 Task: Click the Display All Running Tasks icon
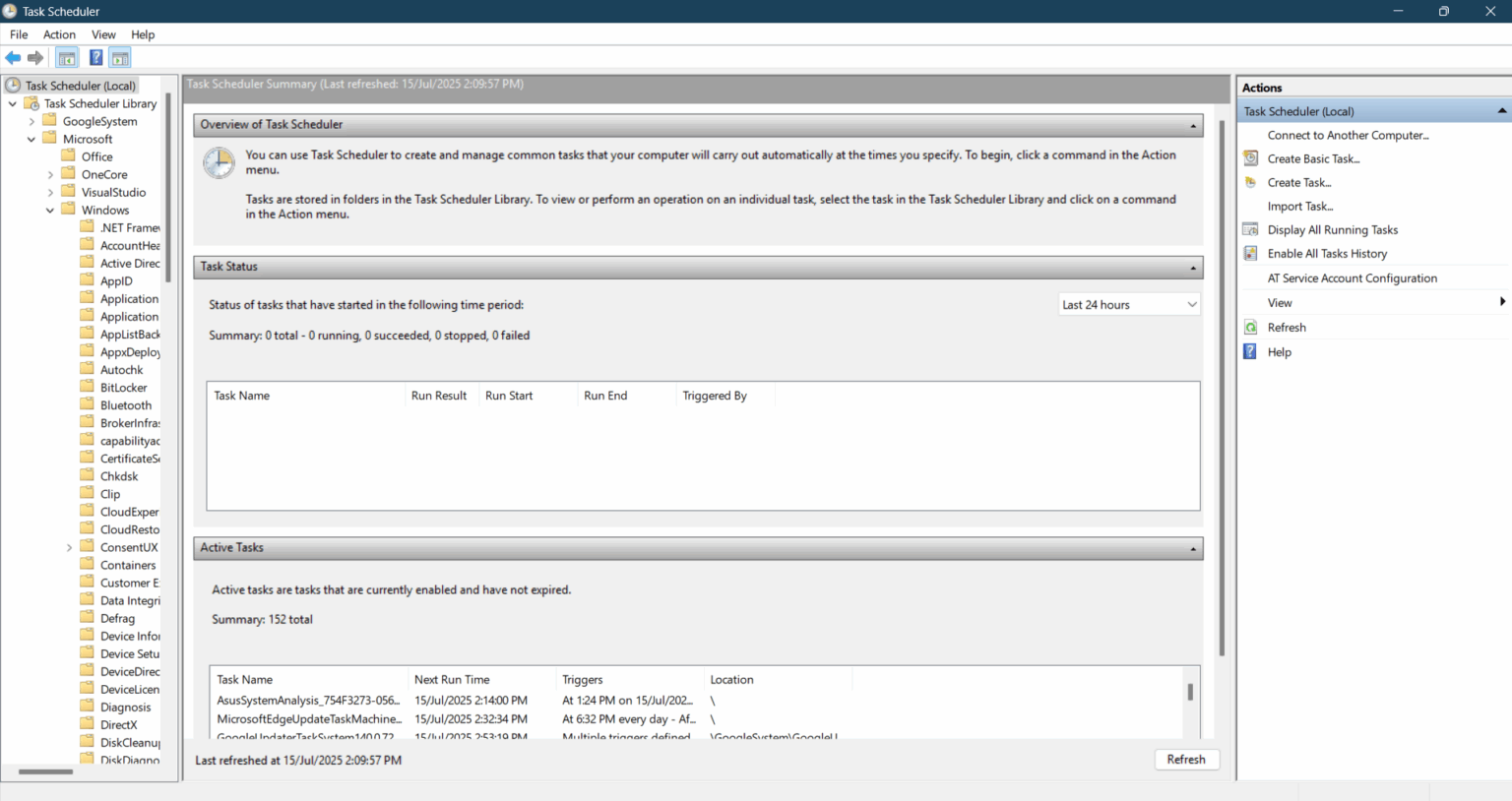pyautogui.click(x=1251, y=229)
